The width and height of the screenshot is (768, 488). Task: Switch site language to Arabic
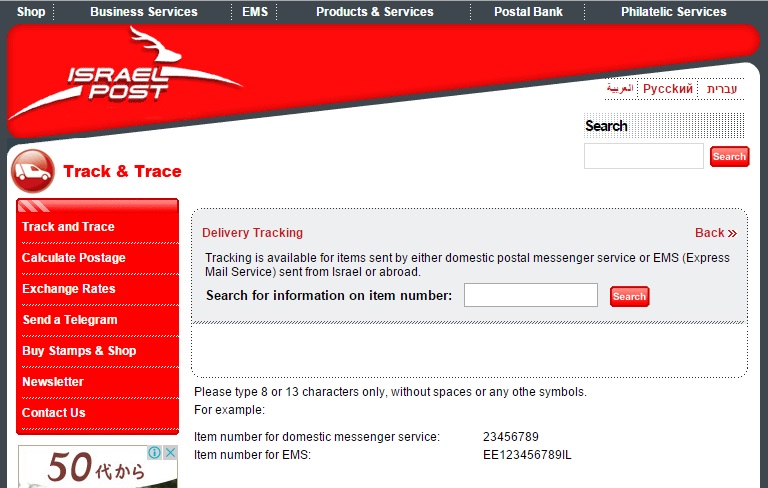click(620, 89)
